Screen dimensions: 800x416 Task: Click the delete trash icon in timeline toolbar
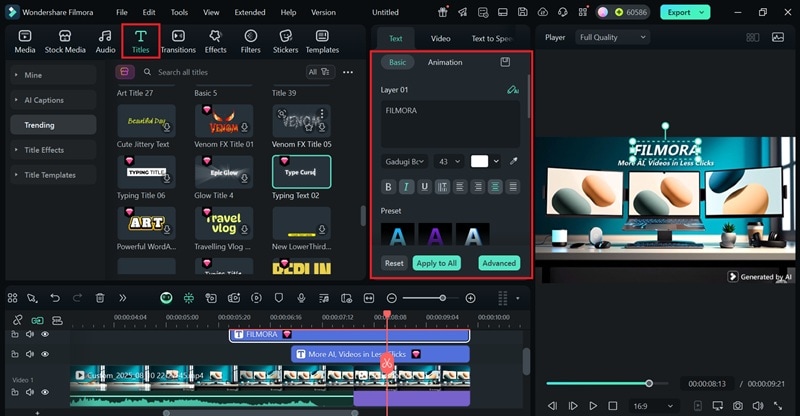(x=100, y=298)
